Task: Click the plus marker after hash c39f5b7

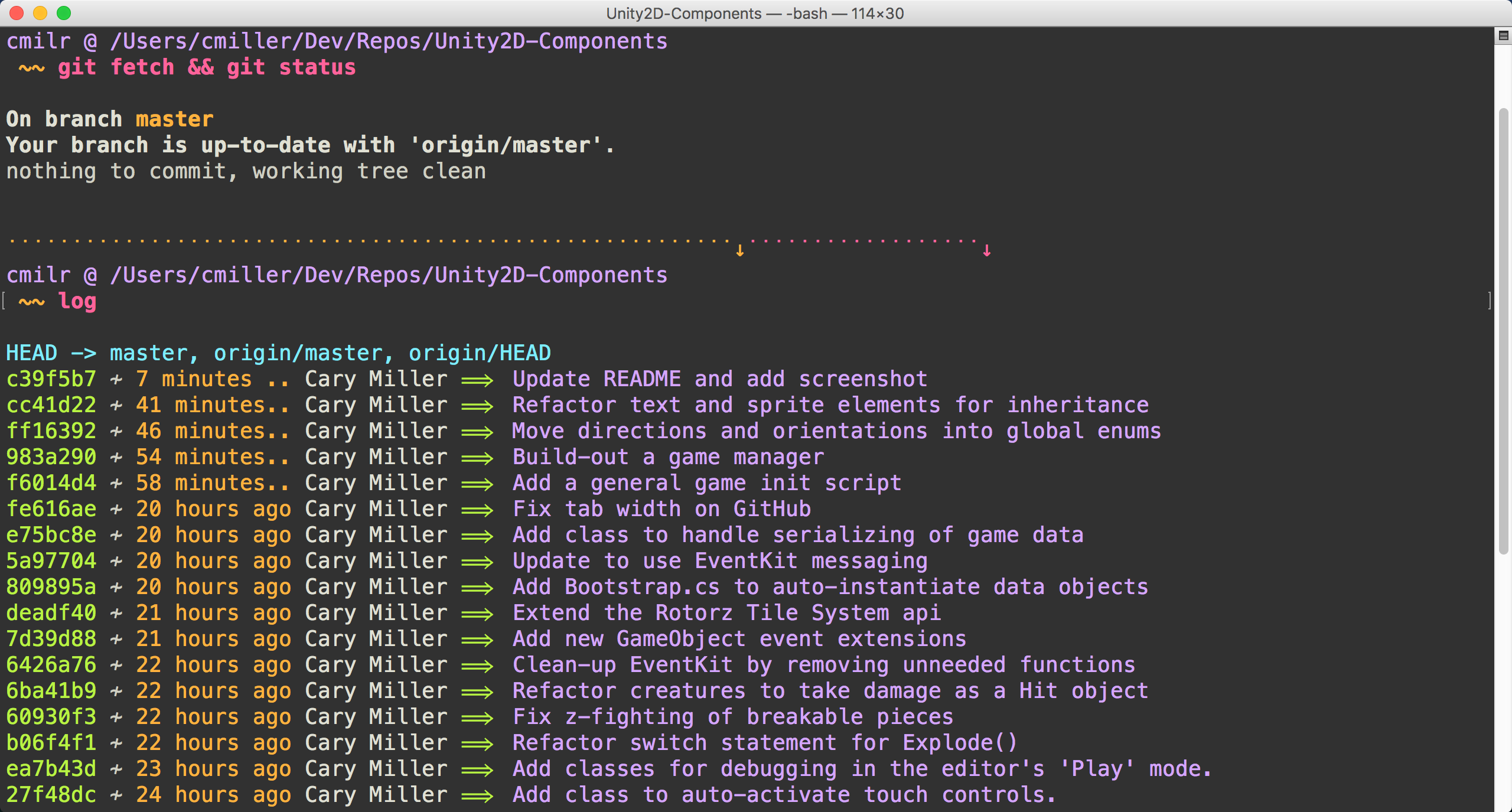Action: [x=116, y=380]
